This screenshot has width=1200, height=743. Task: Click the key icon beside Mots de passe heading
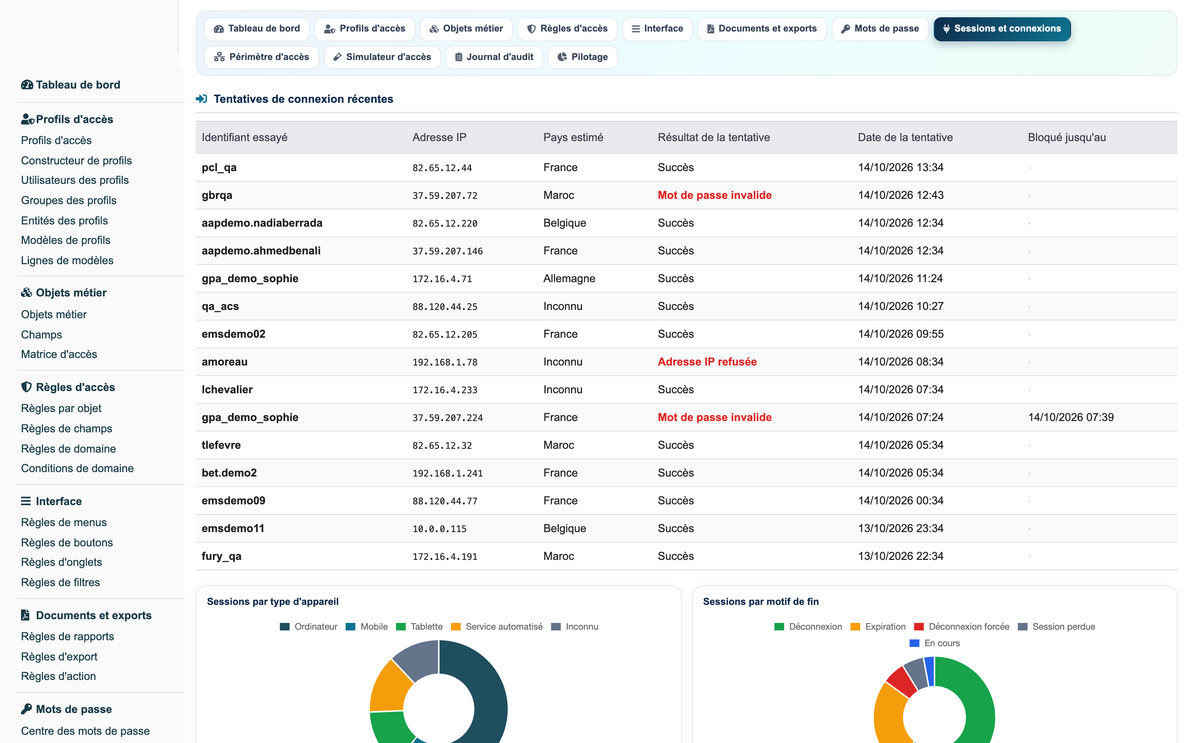[x=27, y=709]
